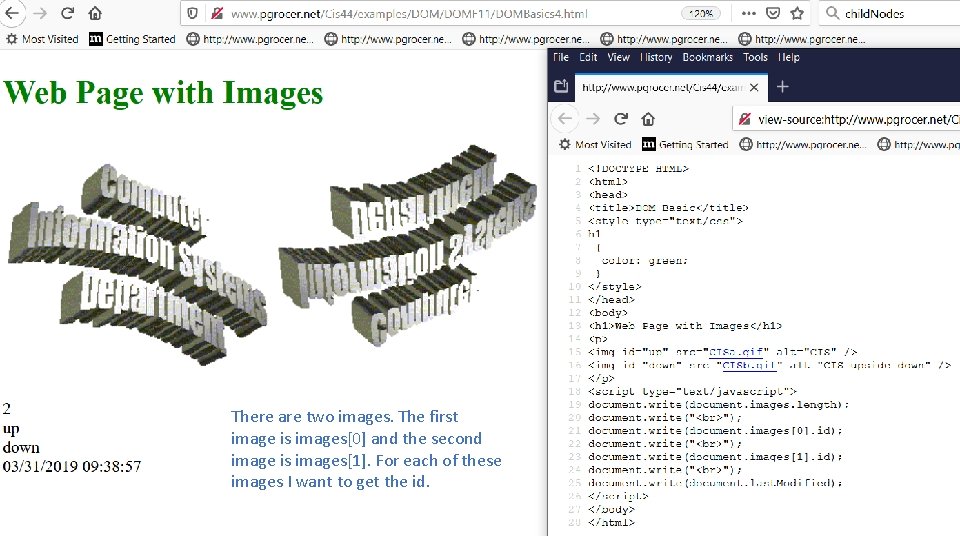Open first pgrocer bookmark in main bookmarks bar

pos(250,39)
